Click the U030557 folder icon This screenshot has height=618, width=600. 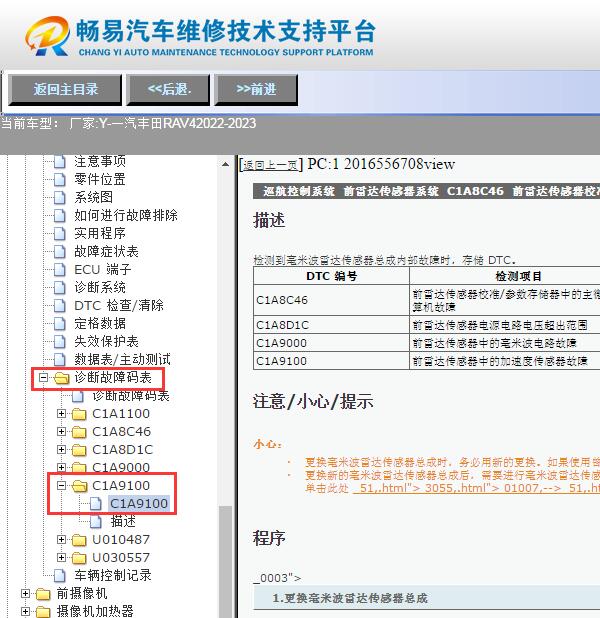pos(80,558)
